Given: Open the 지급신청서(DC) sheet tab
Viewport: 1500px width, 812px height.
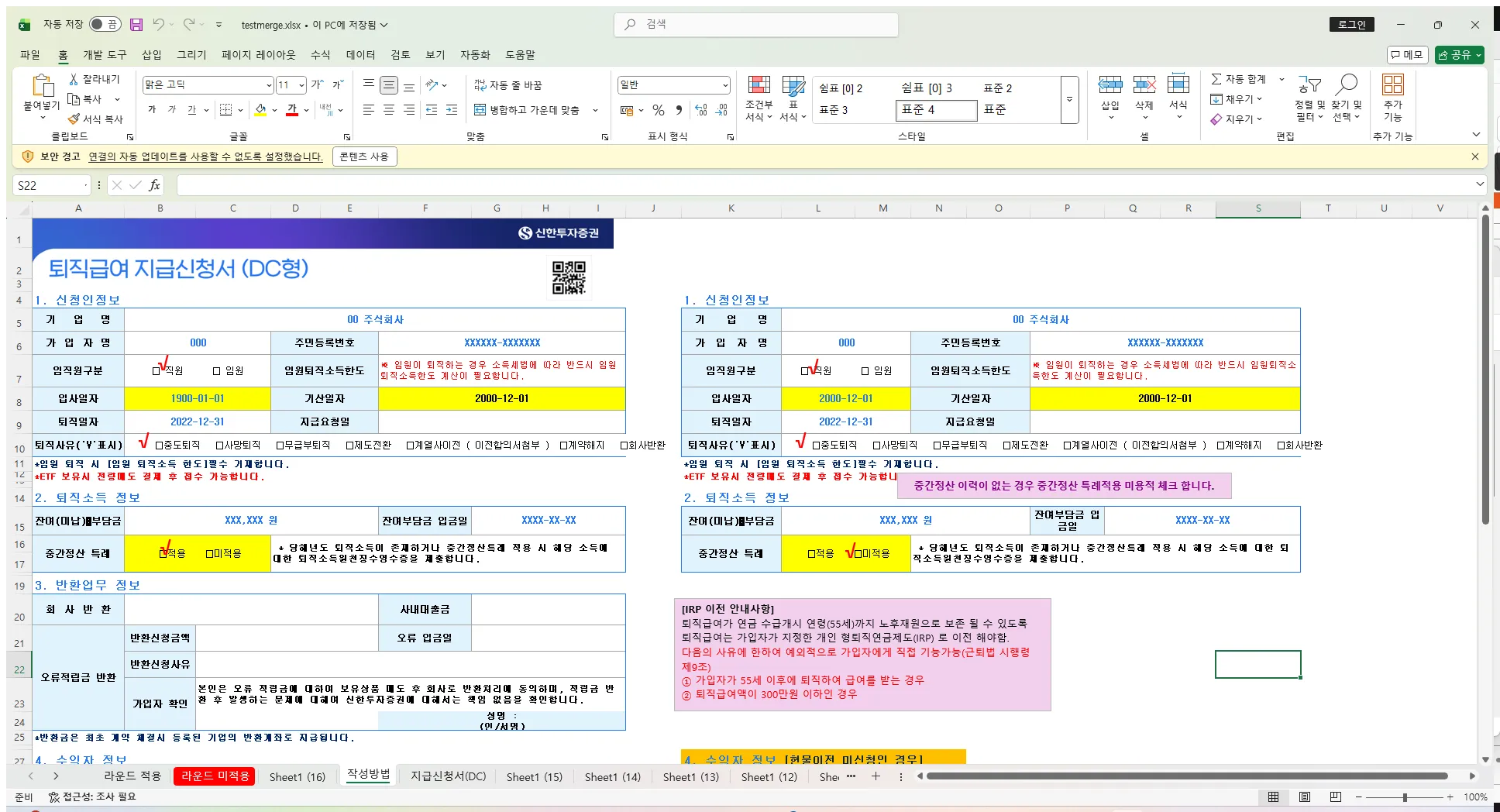Looking at the screenshot, I should (x=446, y=776).
